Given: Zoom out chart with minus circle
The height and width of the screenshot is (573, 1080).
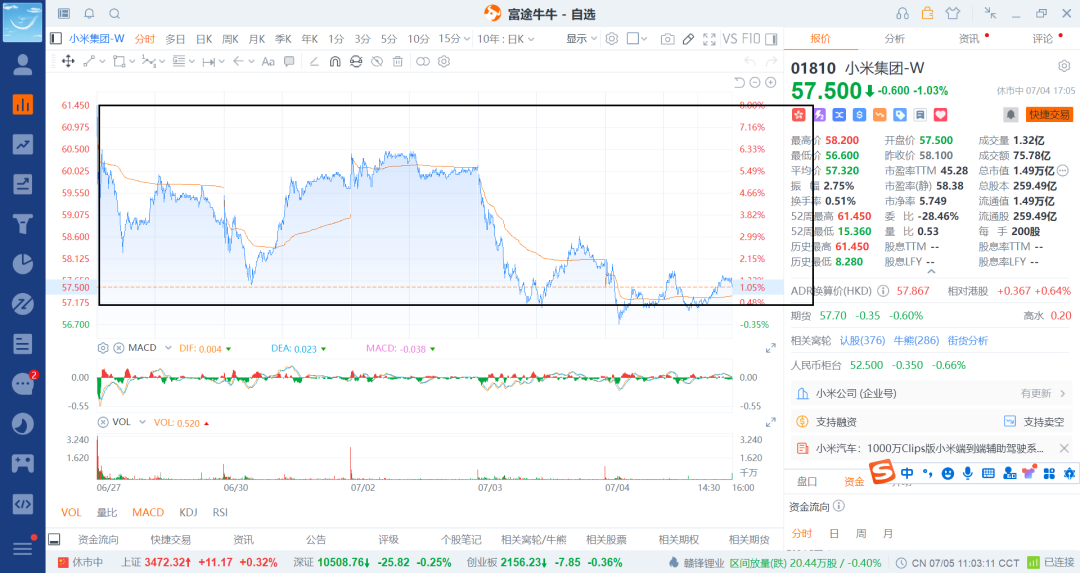Looking at the screenshot, I should click(755, 83).
